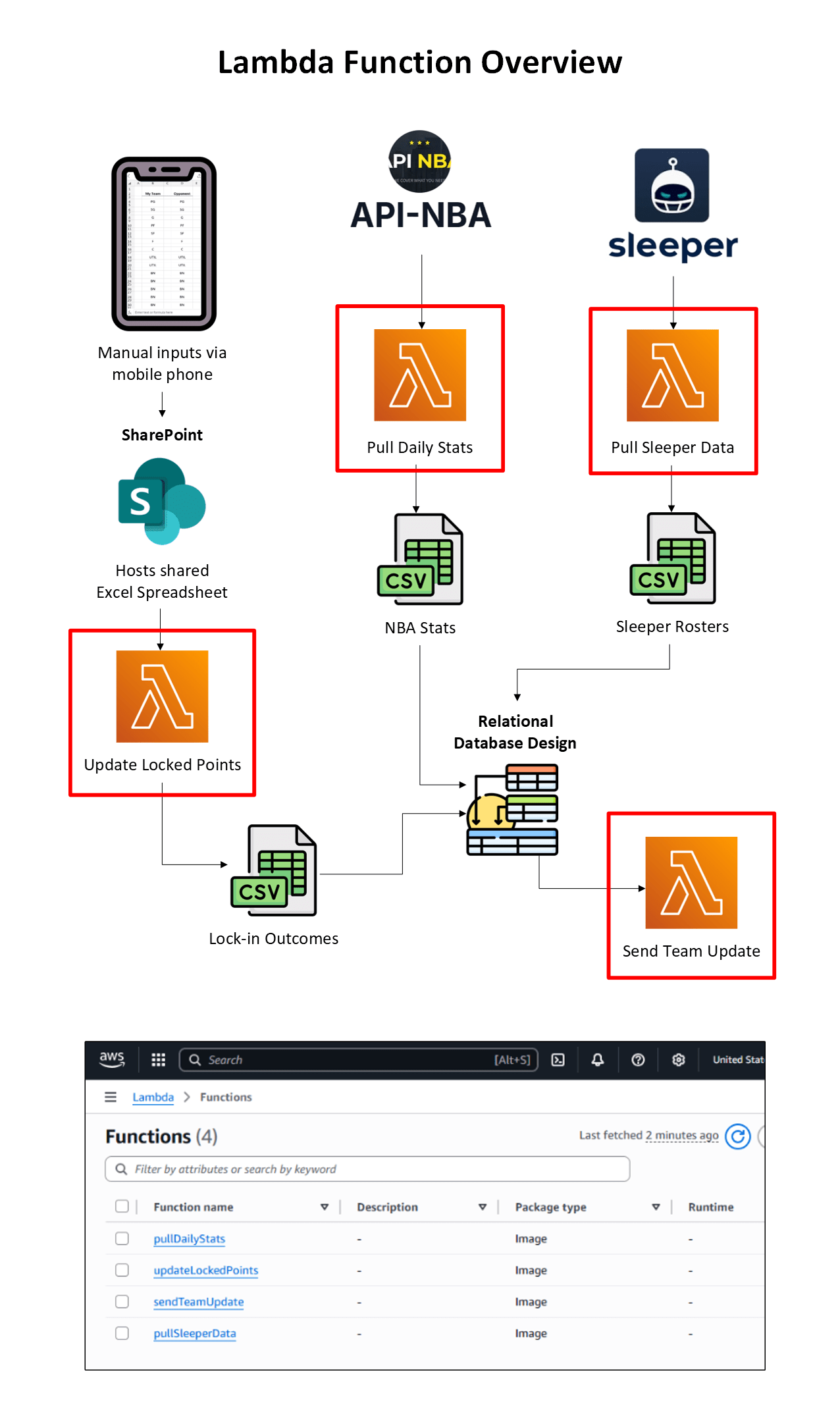Screen dimensions: 840x1426
Task: Go to the Lambda breadcrumb link
Action: [x=153, y=1097]
